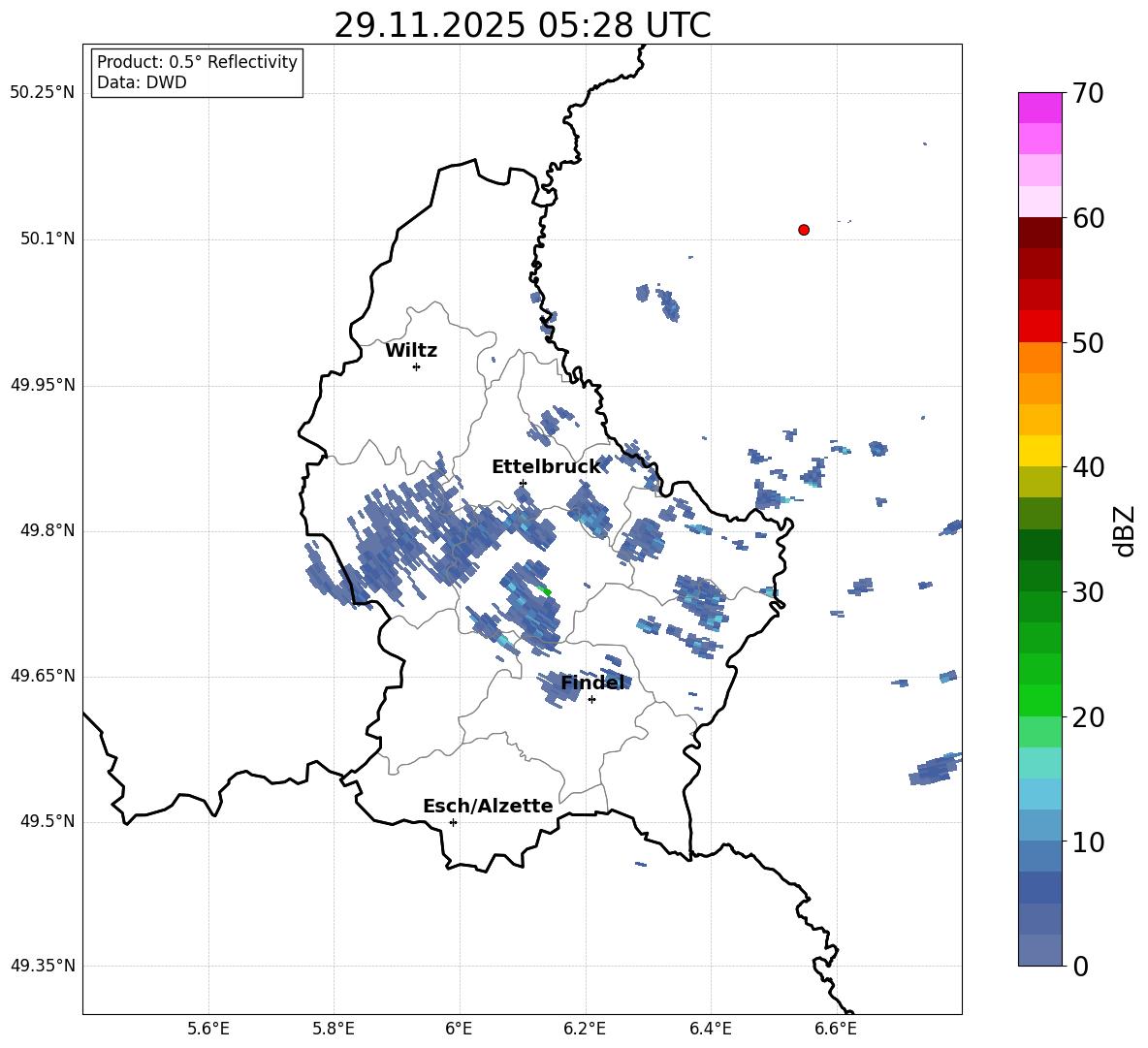Viewport: 1148px width, 1048px height.
Task: Click the 49.8°N latitude label
Action: (x=47, y=530)
